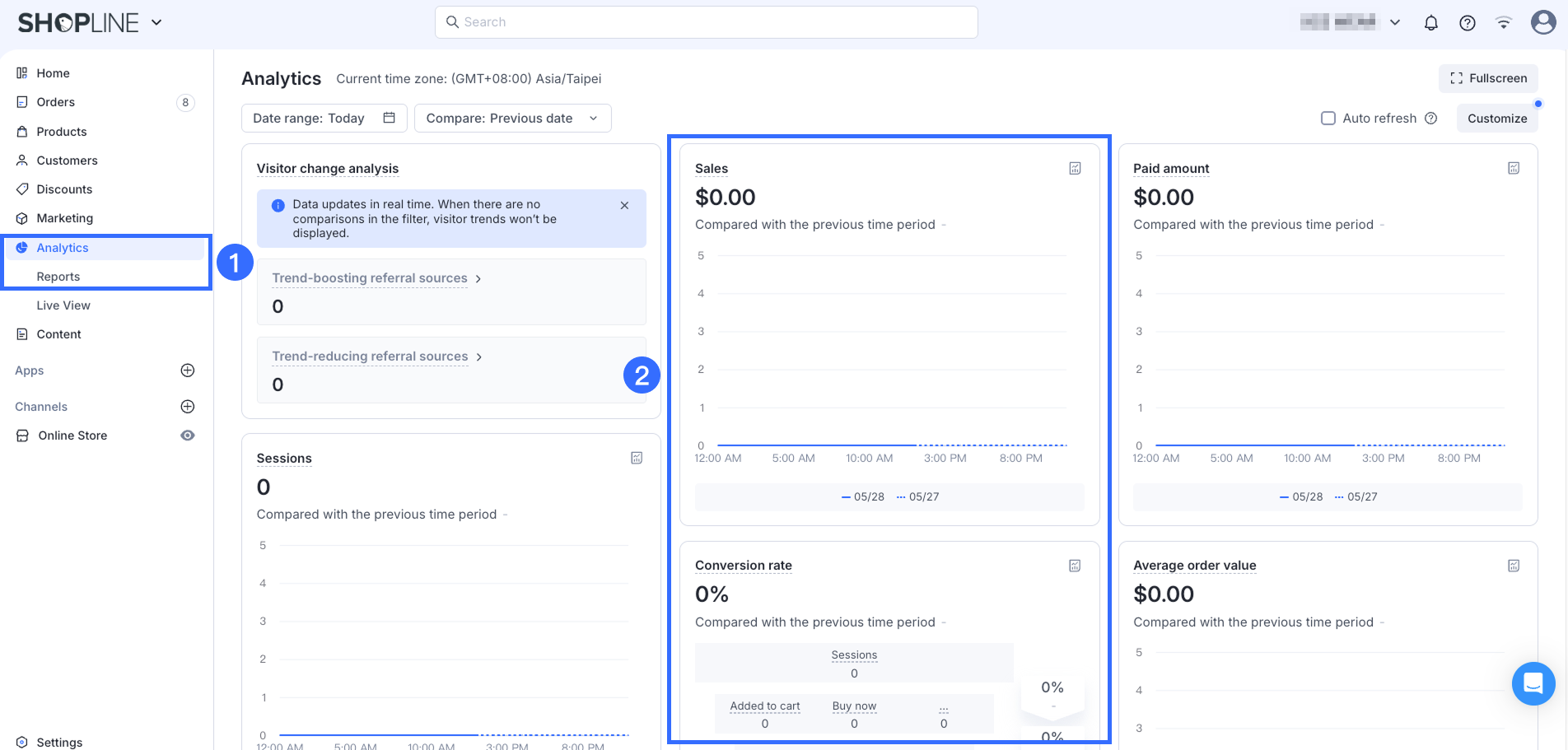This screenshot has height=750, width=1568.
Task: Click into the Search field
Action: coord(706,22)
